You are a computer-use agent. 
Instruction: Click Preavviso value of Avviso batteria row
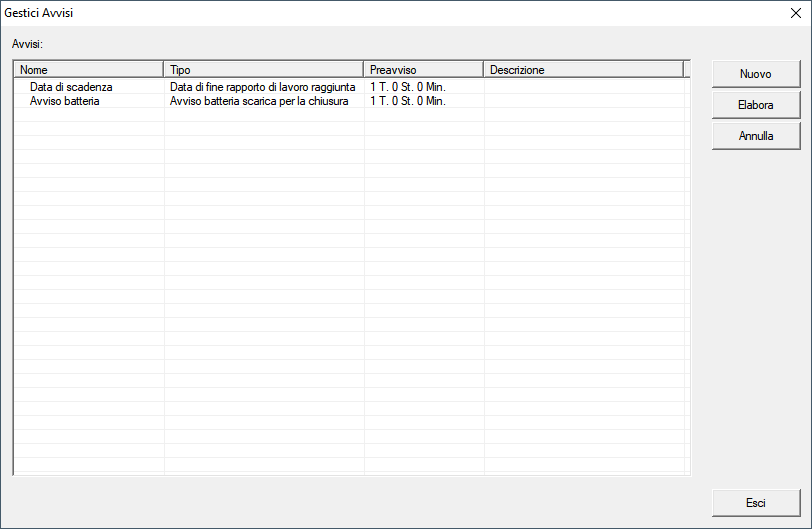pos(407,101)
